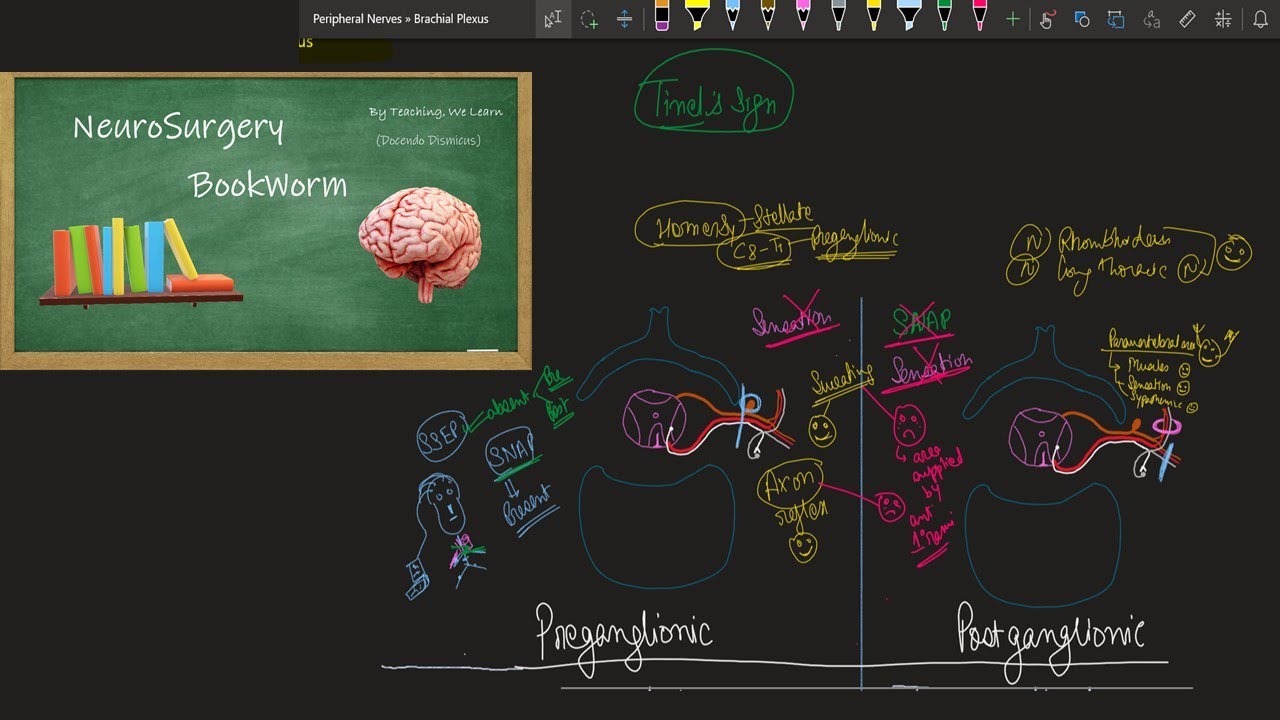This screenshot has height=720, width=1280.
Task: Open the notifications bell
Action: click(x=1261, y=19)
